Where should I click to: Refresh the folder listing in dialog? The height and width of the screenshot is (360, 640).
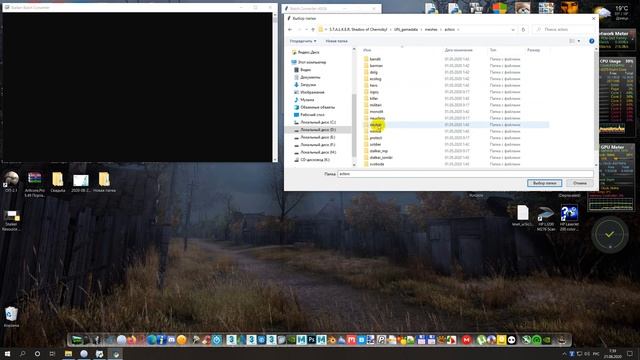click(523, 29)
